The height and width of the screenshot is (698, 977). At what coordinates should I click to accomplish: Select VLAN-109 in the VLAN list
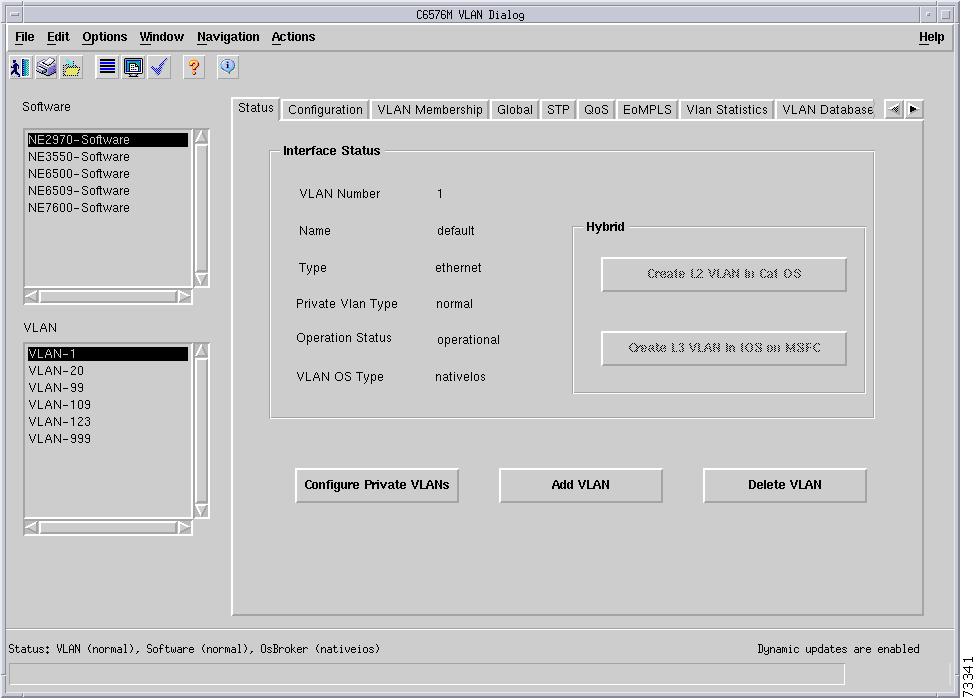click(107, 404)
